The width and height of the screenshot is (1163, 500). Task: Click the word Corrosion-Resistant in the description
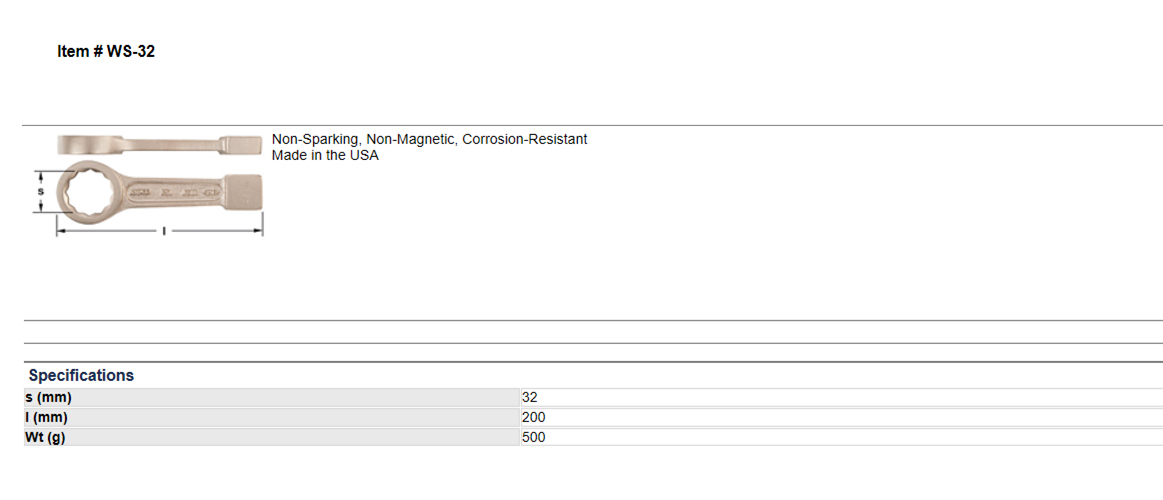[525, 139]
